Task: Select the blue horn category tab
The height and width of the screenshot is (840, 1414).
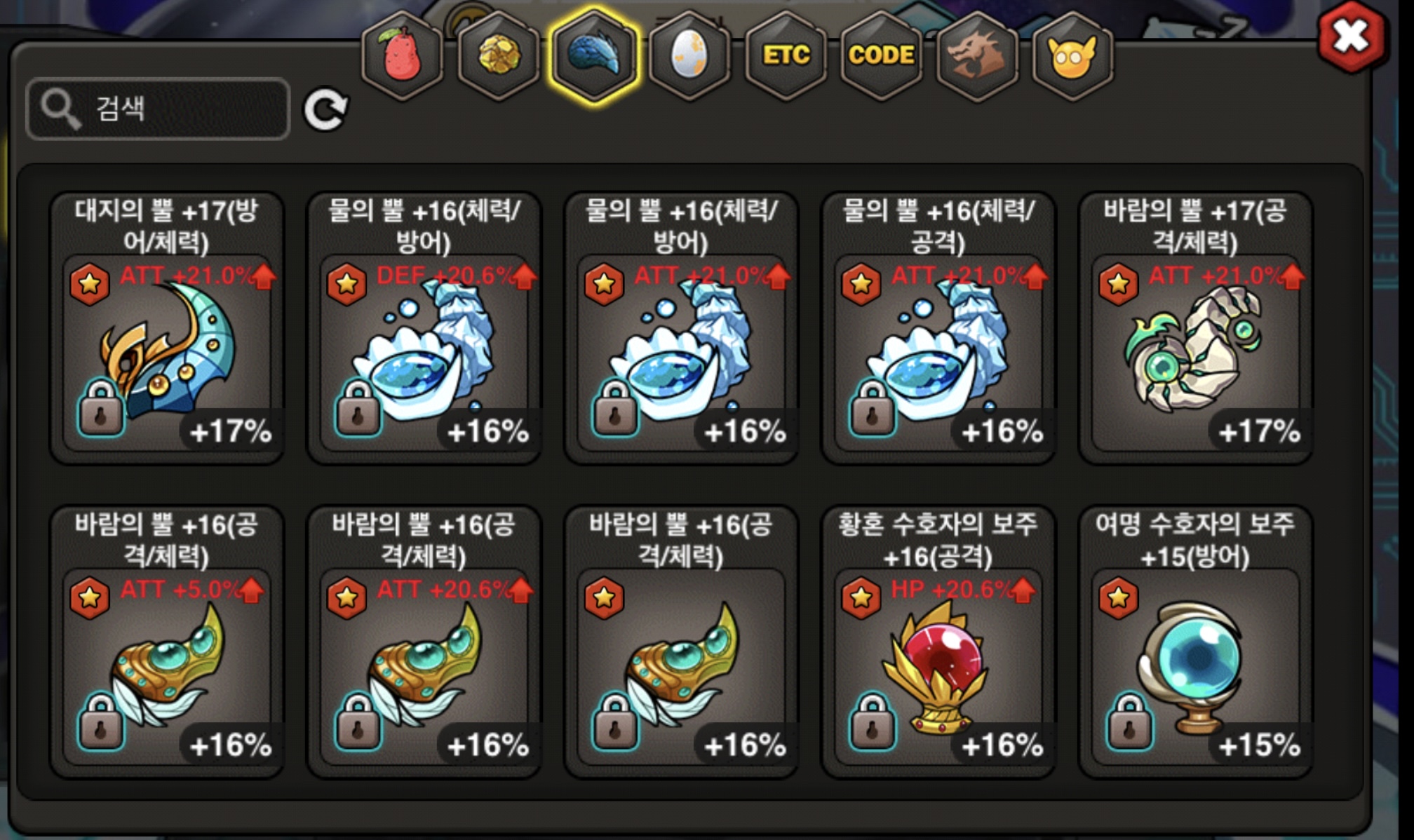Action: pyautogui.click(x=594, y=55)
